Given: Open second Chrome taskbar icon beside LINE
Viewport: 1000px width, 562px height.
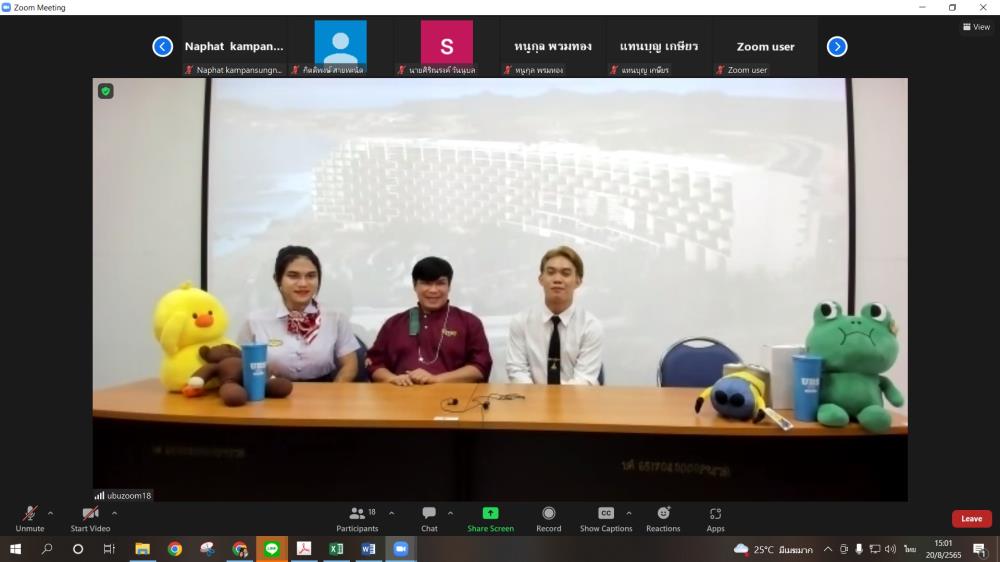Looking at the screenshot, I should (240, 549).
